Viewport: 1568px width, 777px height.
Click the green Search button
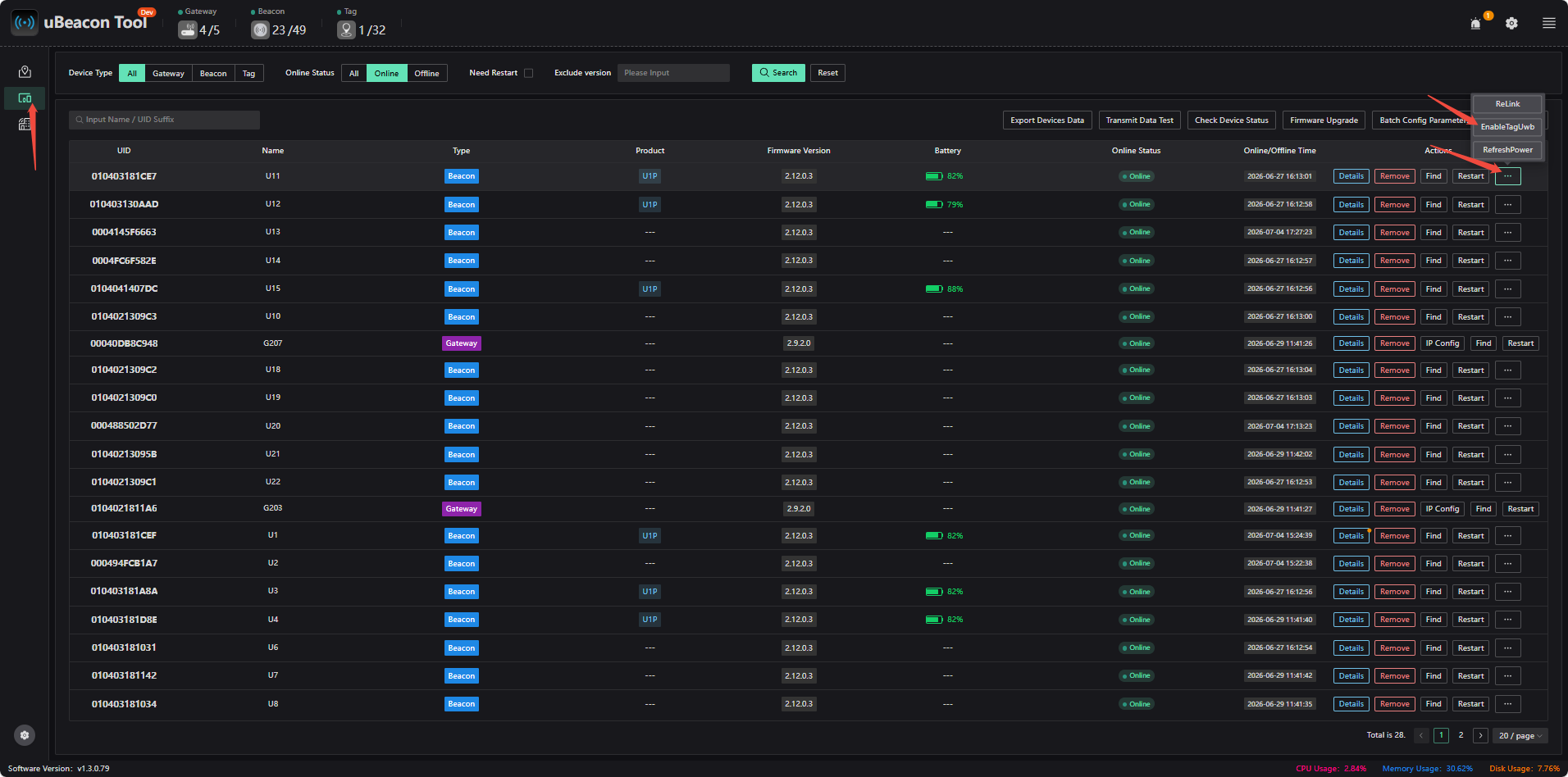[778, 72]
